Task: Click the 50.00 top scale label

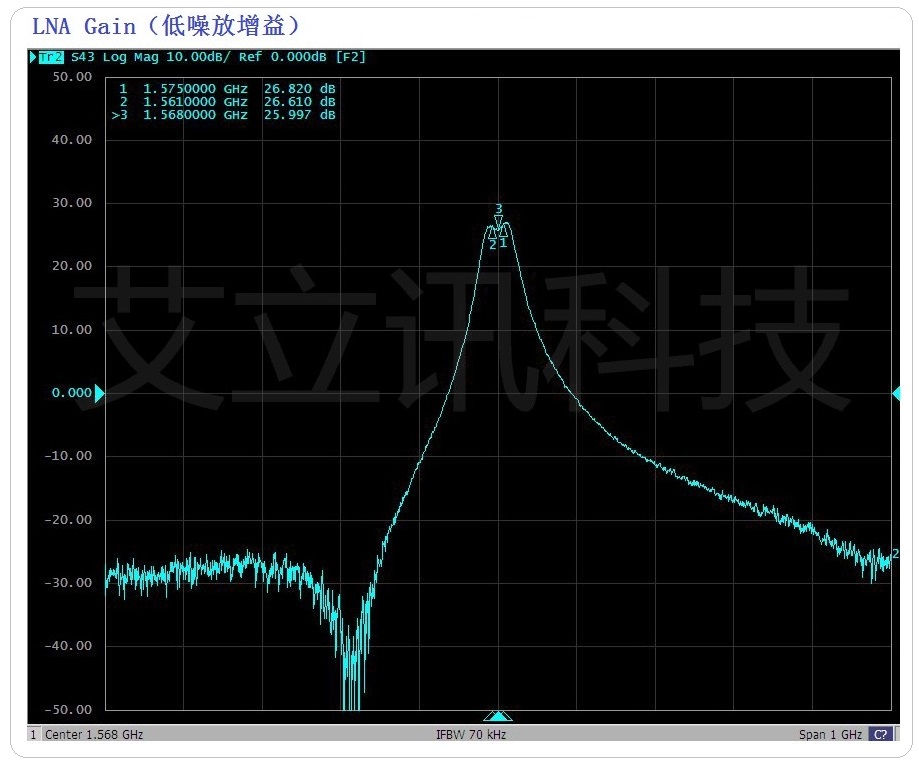Action: [72, 77]
